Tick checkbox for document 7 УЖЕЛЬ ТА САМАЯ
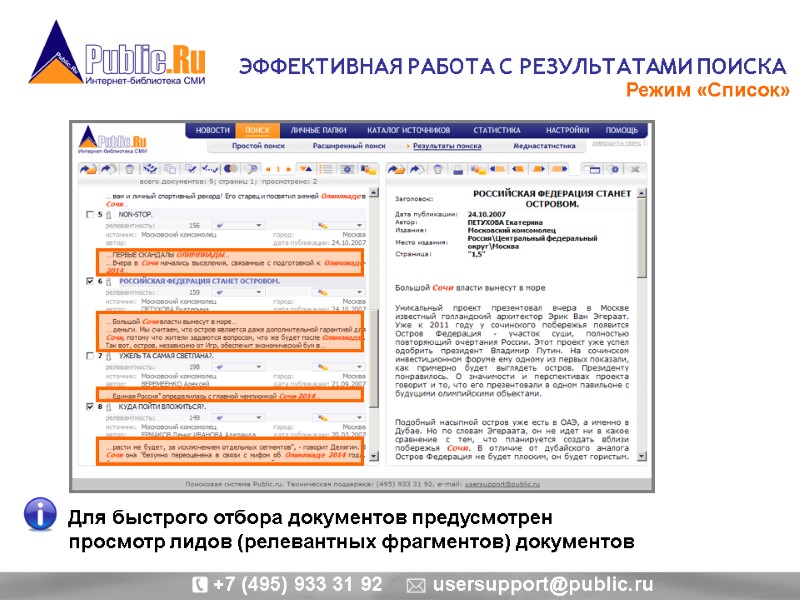This screenshot has height=600, width=800. (90, 356)
